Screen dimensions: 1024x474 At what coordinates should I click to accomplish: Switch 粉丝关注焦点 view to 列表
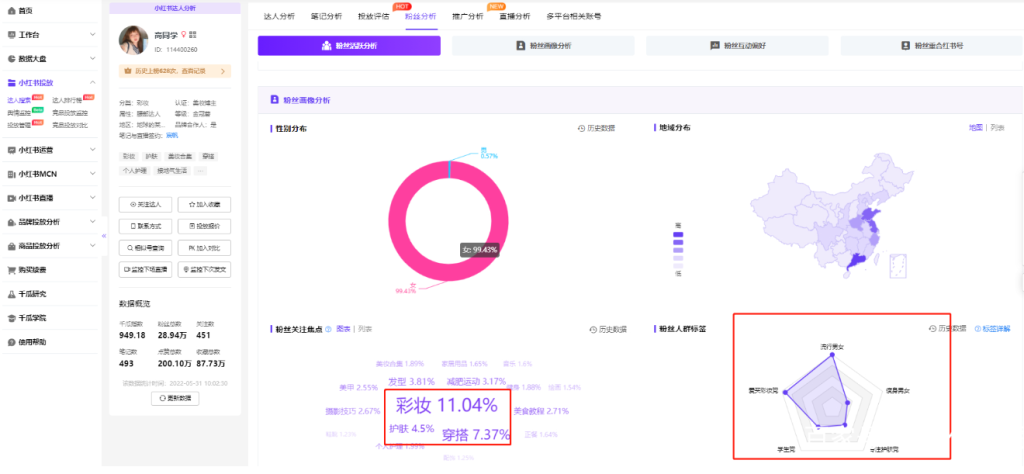(x=365, y=328)
